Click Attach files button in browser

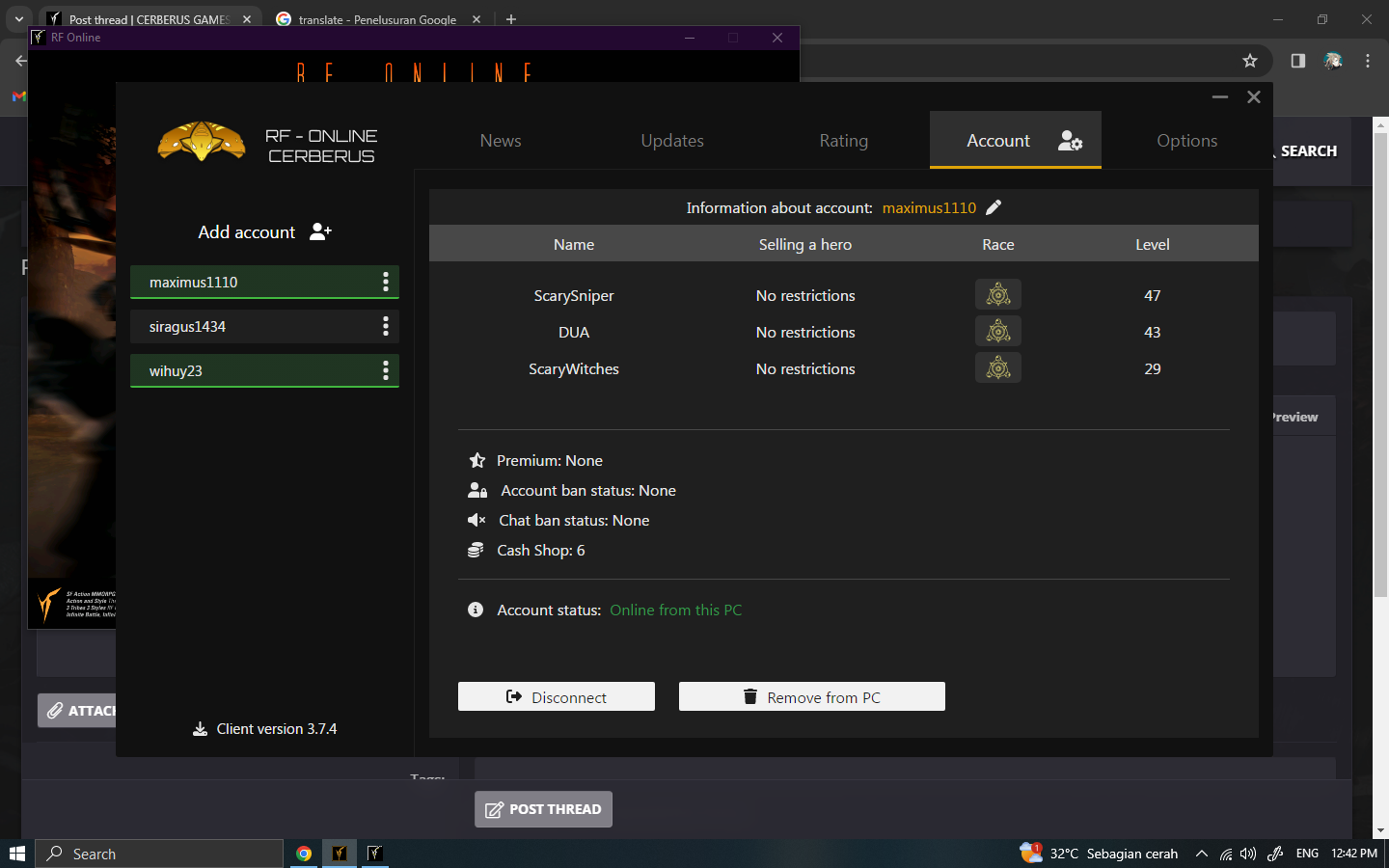click(77, 711)
